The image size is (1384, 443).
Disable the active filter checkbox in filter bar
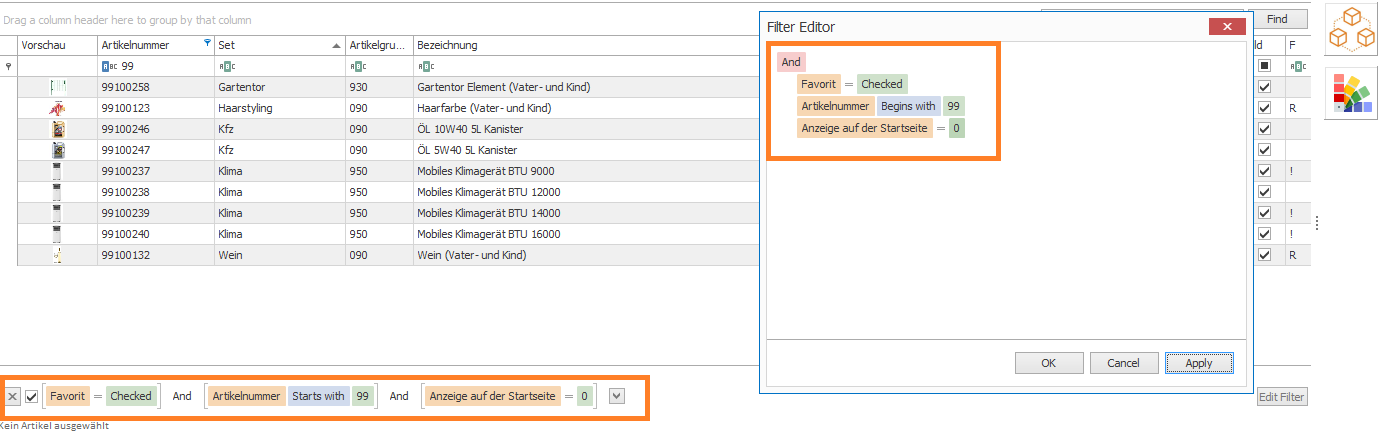coord(32,397)
